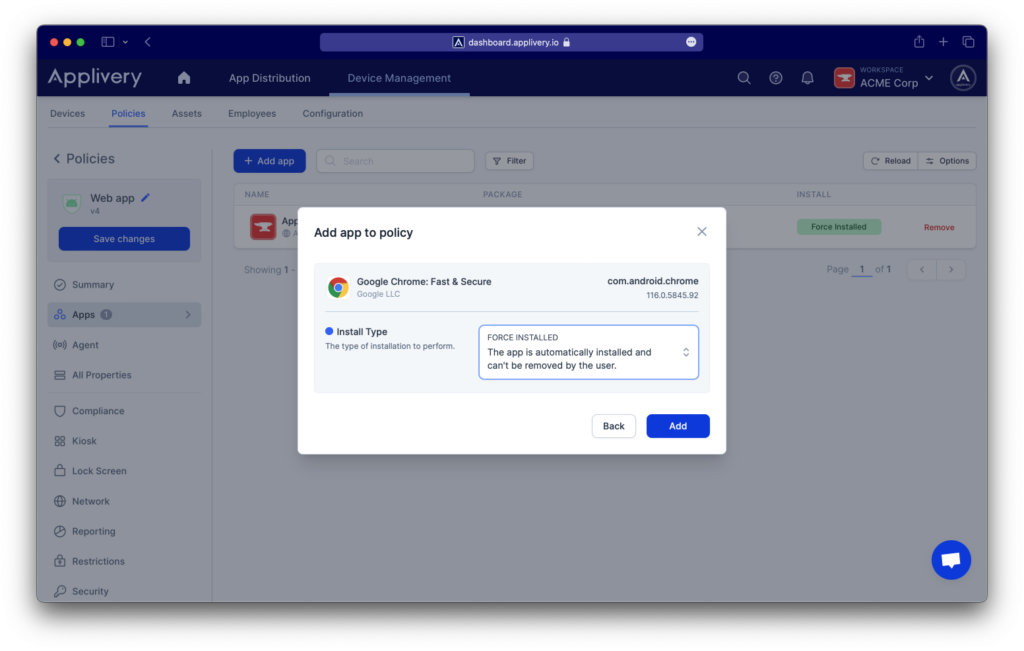
Task: Click the NAME column header
Action: [x=257, y=194]
